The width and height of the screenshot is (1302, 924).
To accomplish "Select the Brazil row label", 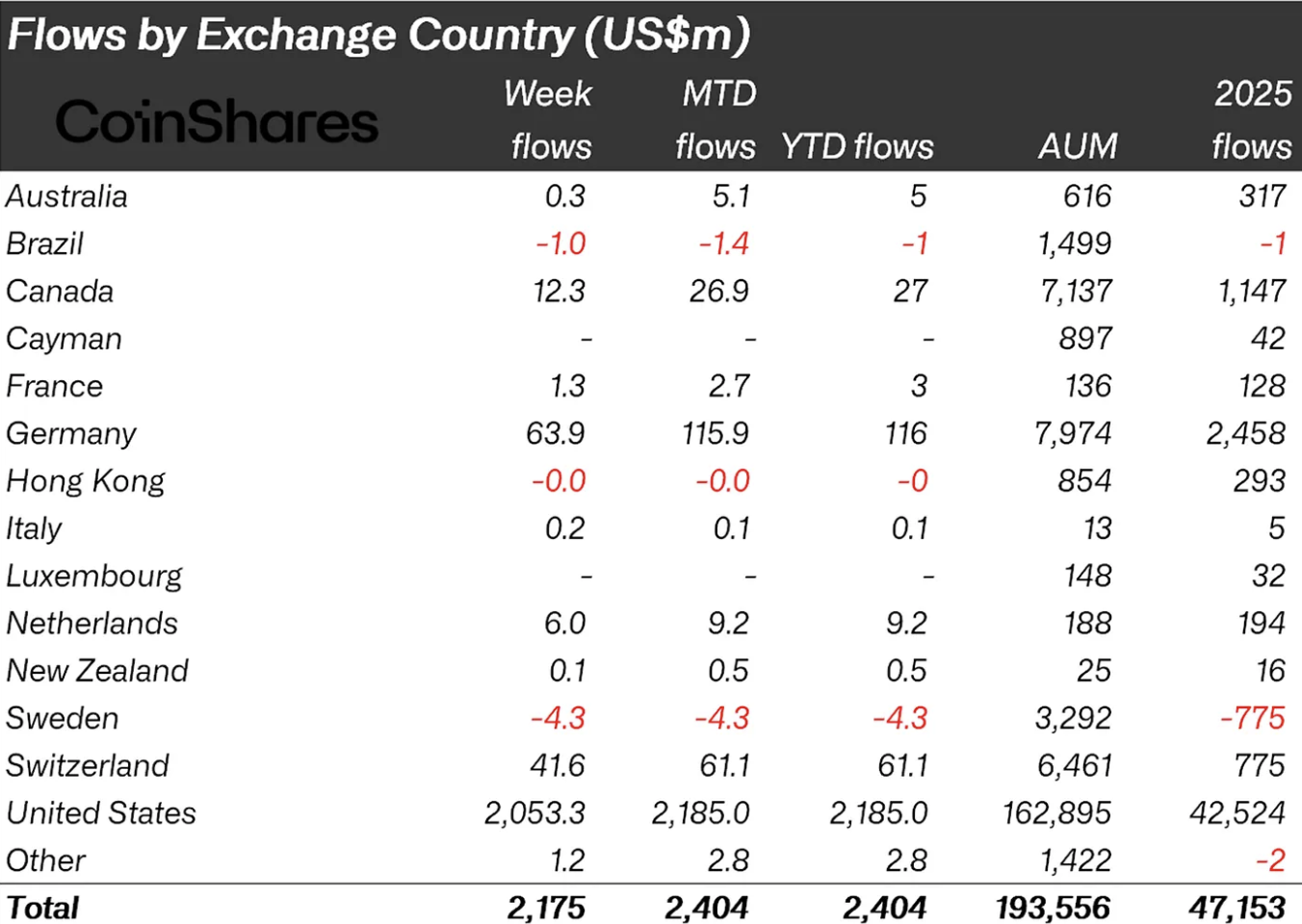I will [45, 244].
